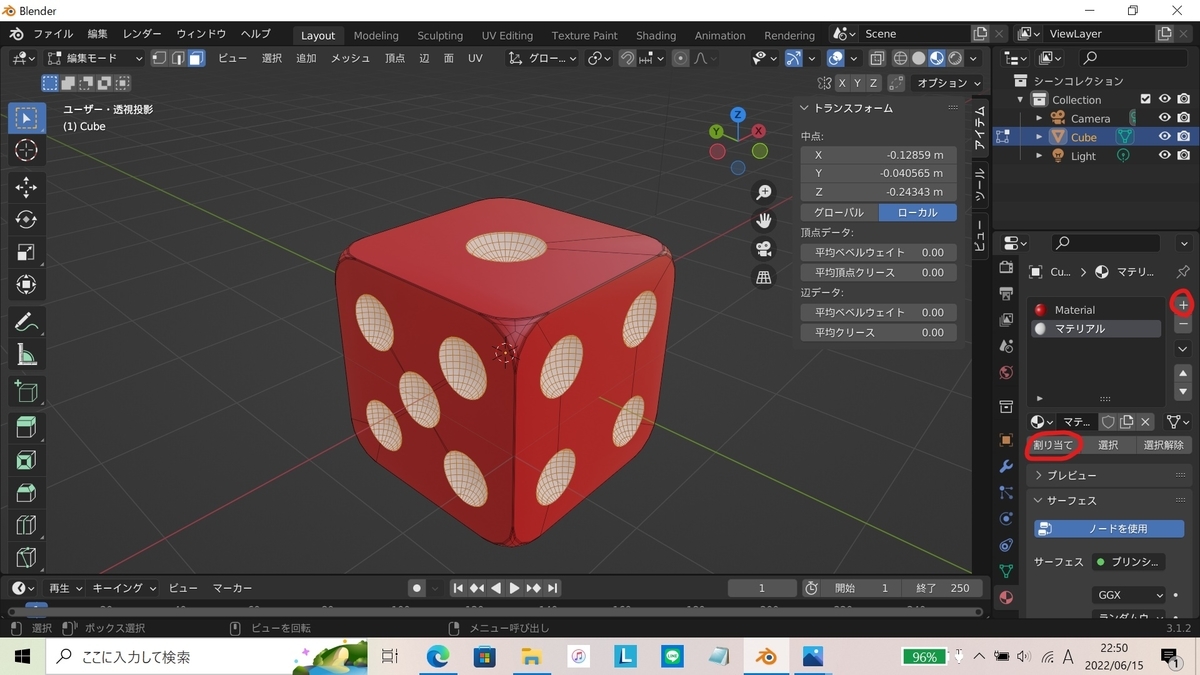
Task: Hide the Cube object in outliner
Action: coord(1164,137)
